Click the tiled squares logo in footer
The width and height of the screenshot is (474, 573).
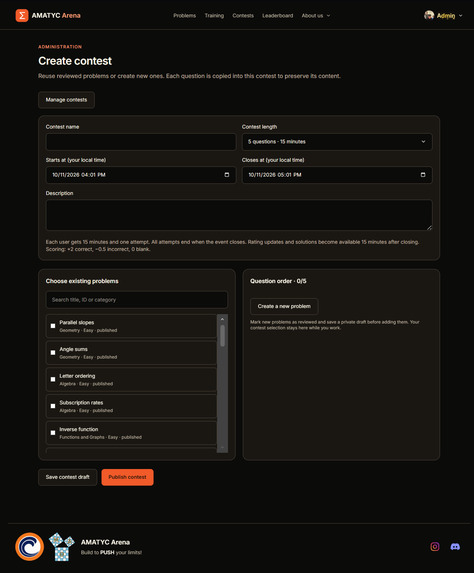tap(62, 547)
